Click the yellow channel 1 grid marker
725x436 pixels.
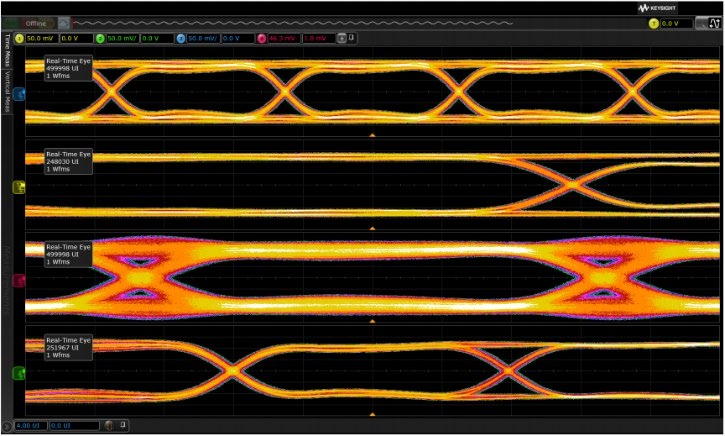click(19, 187)
